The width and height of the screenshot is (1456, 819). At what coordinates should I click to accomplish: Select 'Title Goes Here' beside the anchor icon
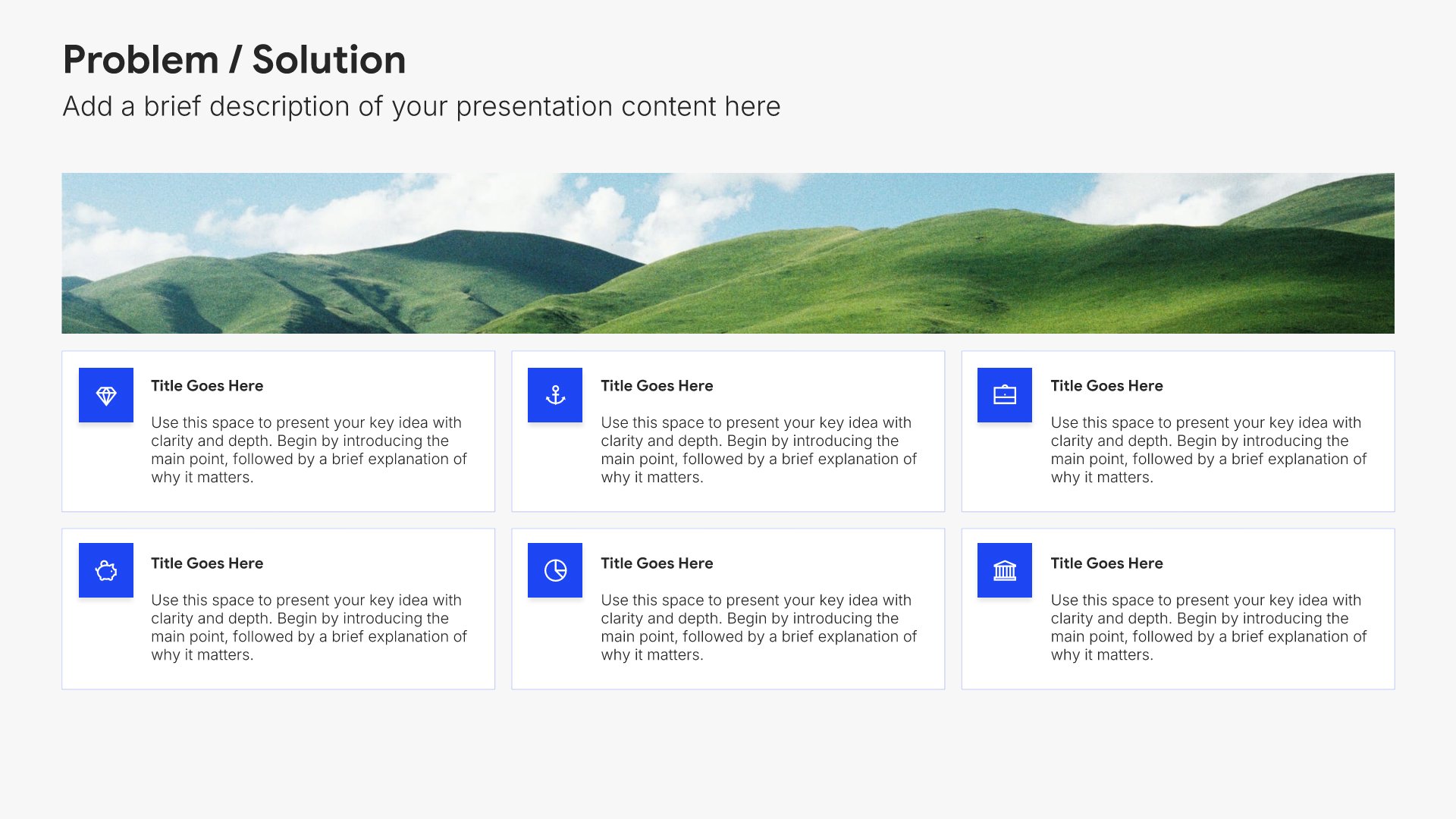[657, 386]
